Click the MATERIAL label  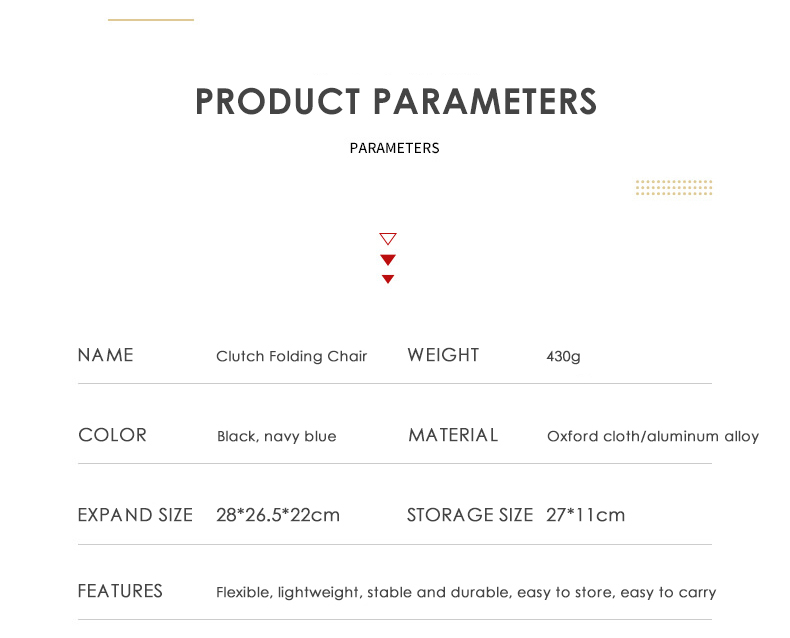coord(453,435)
